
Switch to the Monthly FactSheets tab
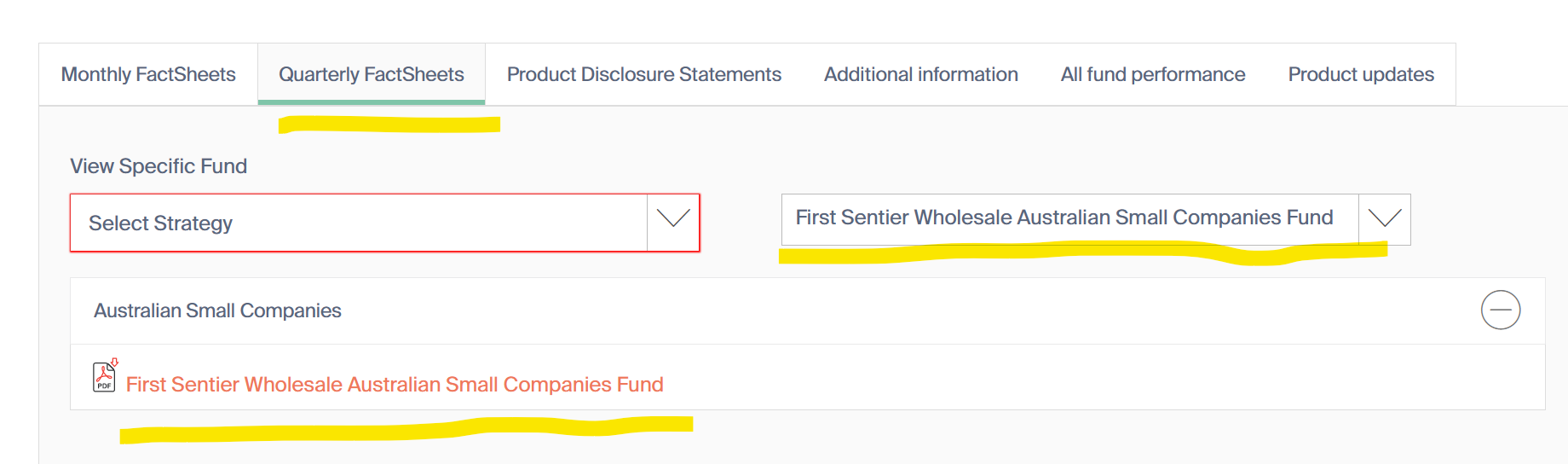click(x=148, y=75)
